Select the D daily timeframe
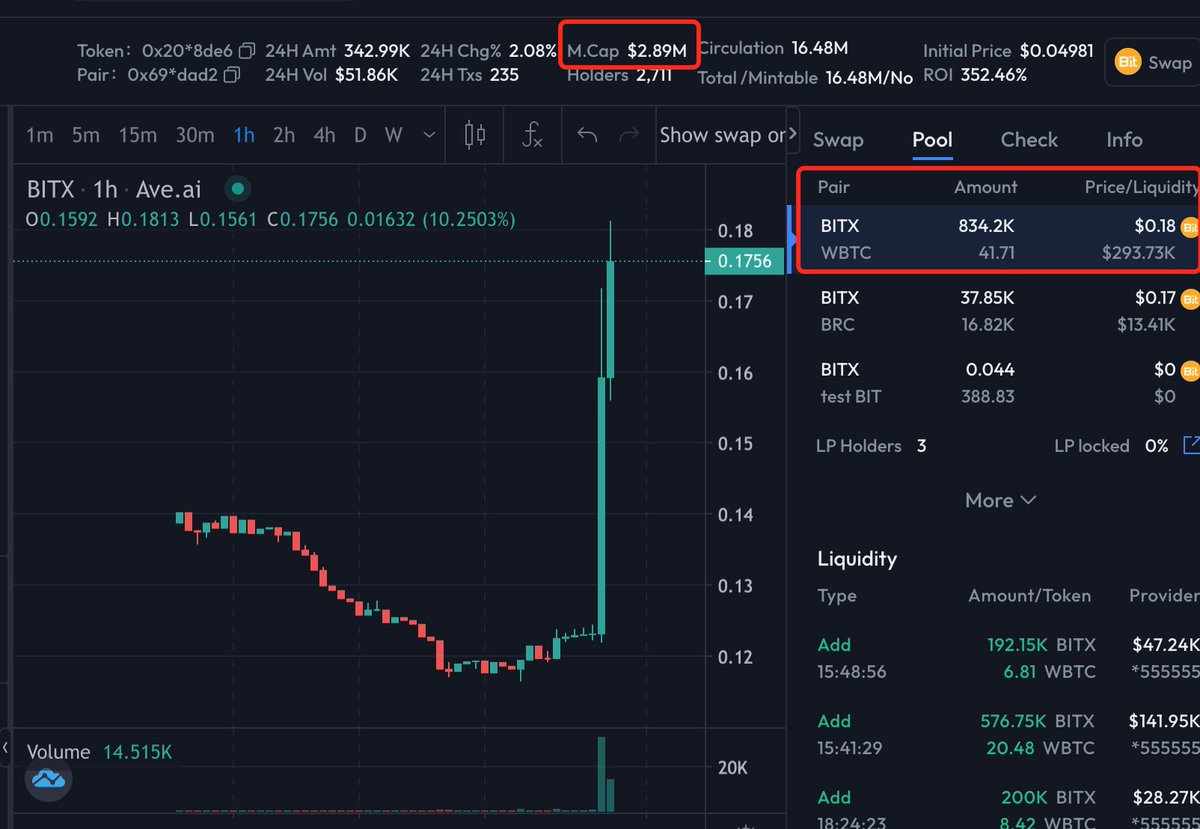Viewport: 1200px width, 829px height. tap(360, 135)
